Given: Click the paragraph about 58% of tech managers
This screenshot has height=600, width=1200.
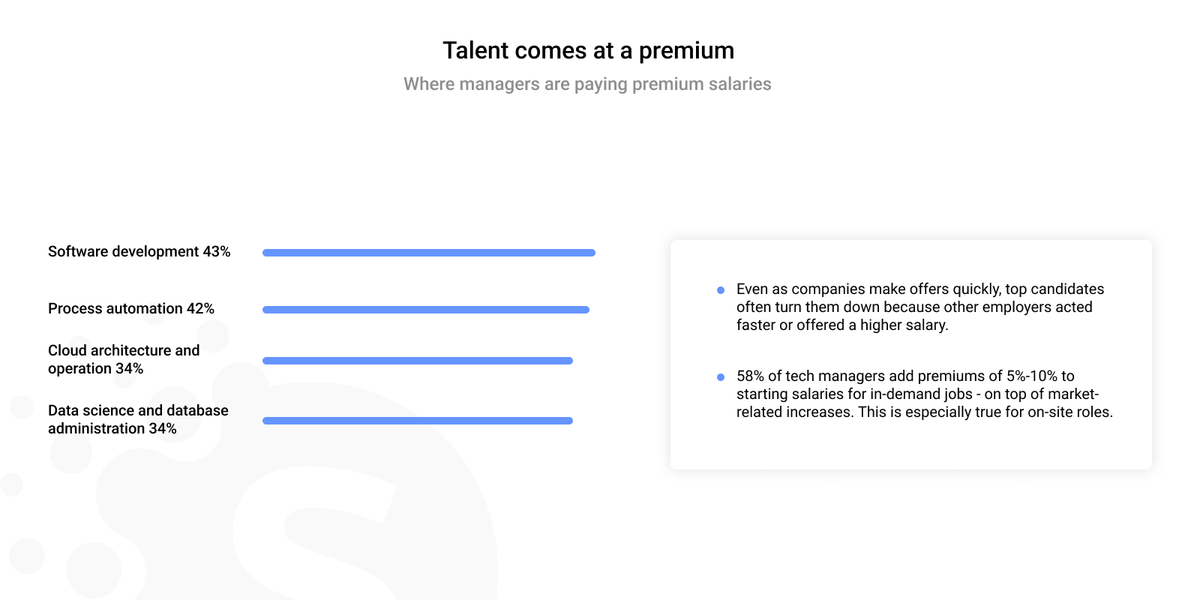Looking at the screenshot, I should coord(924,394).
